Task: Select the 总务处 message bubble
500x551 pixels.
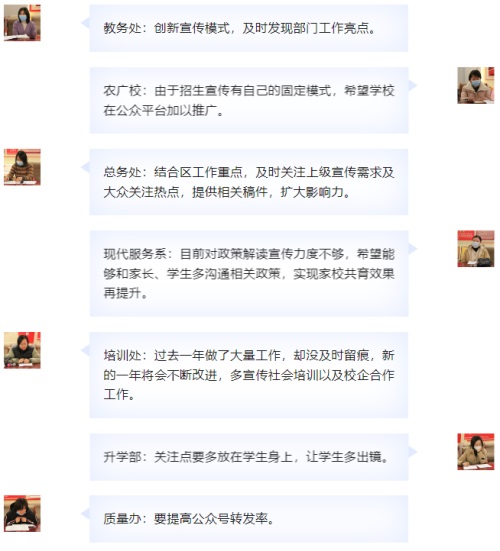Action: (249, 182)
